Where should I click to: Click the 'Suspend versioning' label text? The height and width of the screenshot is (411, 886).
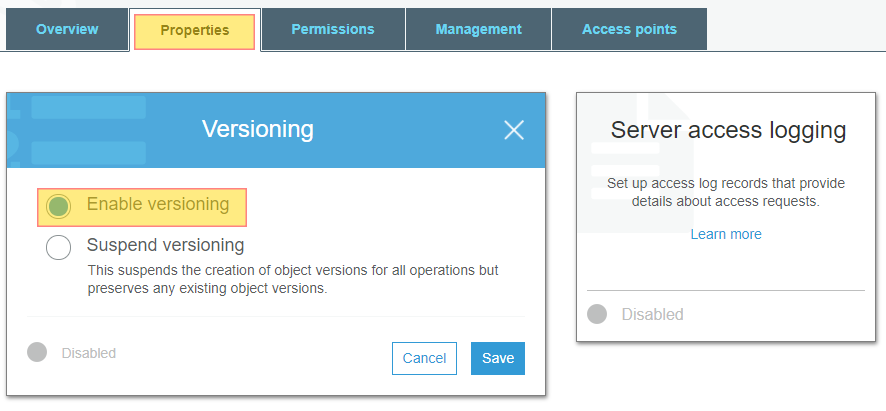(x=166, y=245)
